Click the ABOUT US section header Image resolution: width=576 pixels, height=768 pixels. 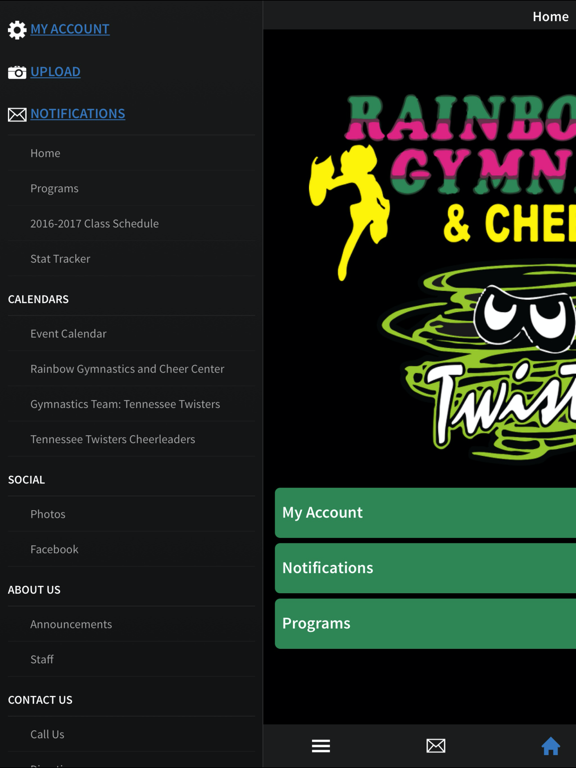click(x=34, y=590)
